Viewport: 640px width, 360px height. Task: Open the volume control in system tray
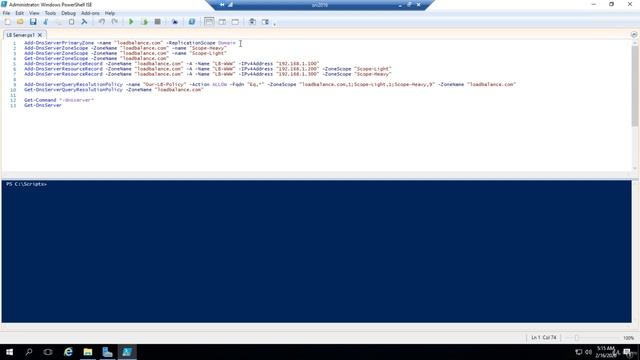(588, 352)
